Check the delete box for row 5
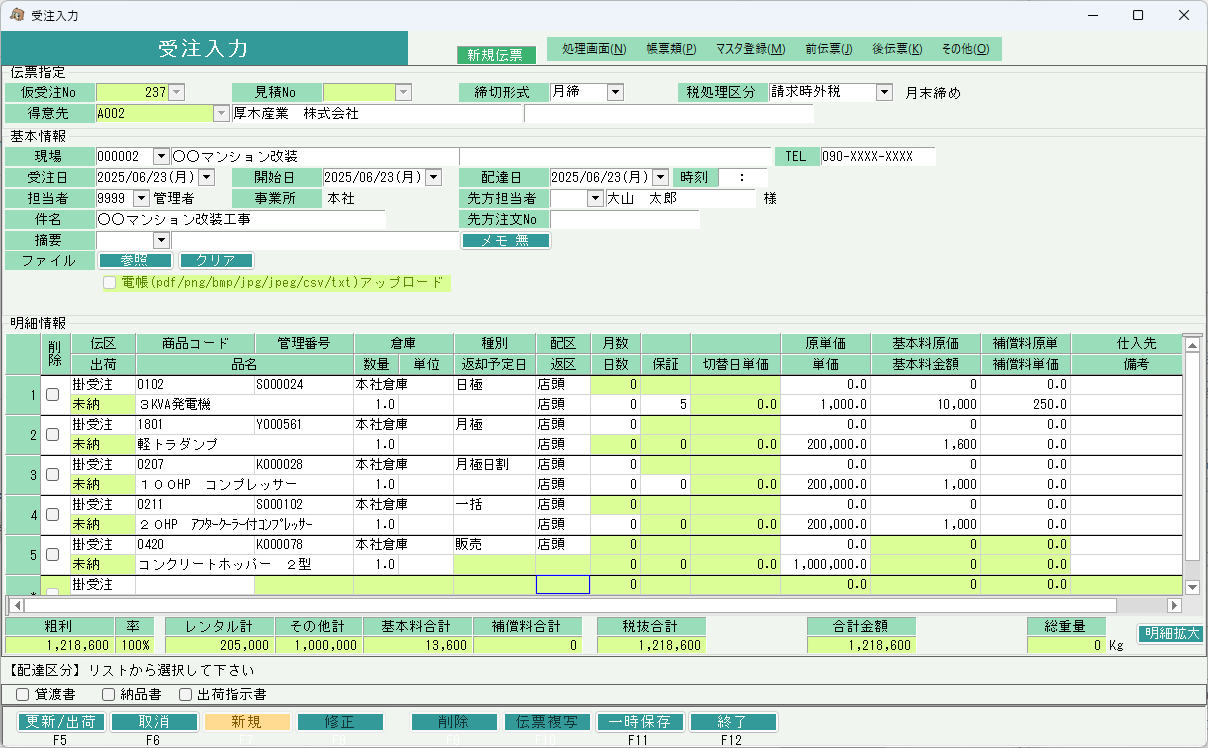This screenshot has width=1208, height=748. pyautogui.click(x=53, y=555)
